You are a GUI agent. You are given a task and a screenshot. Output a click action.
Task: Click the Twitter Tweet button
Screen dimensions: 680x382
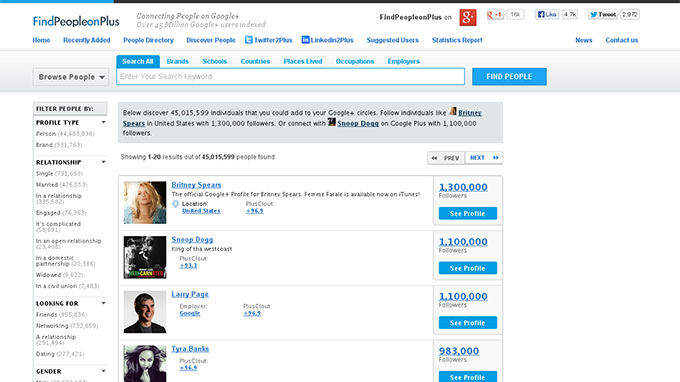coord(602,15)
